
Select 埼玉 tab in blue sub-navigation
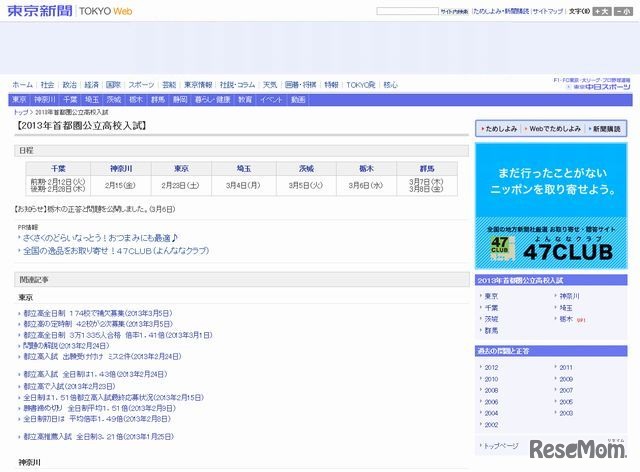pyautogui.click(x=92, y=99)
